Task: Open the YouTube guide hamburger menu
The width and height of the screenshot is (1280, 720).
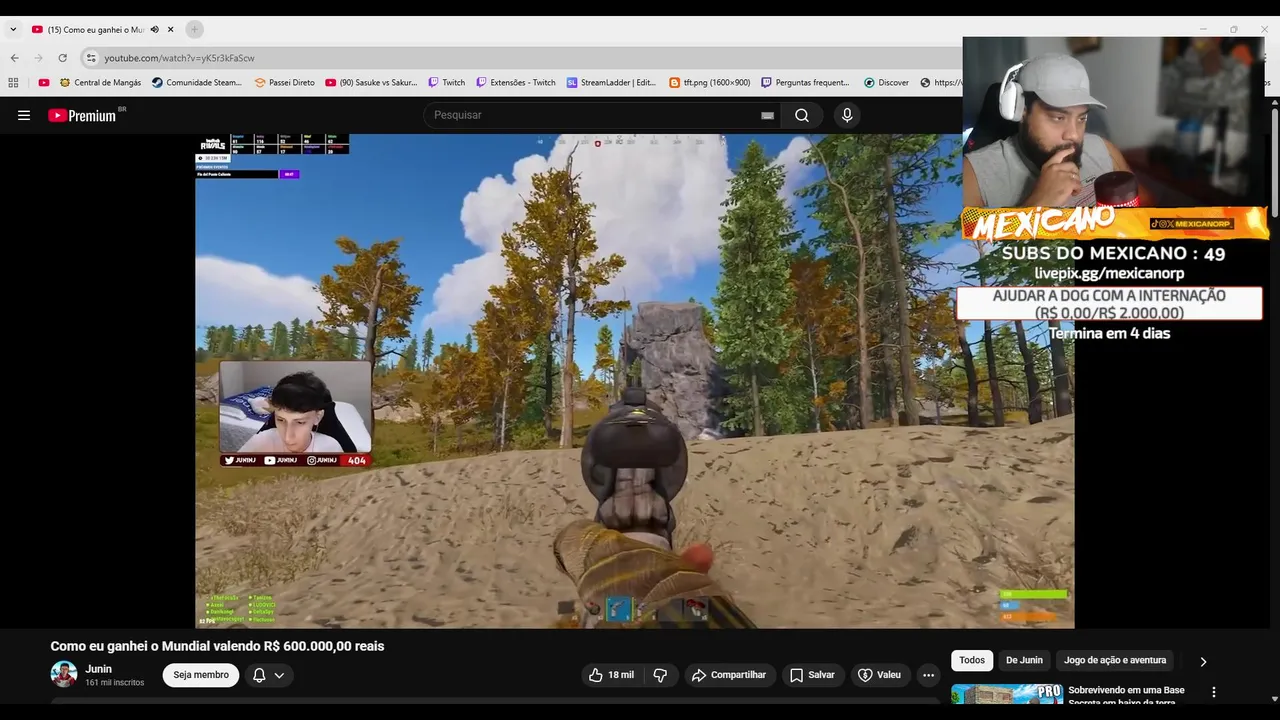Action: (x=24, y=115)
